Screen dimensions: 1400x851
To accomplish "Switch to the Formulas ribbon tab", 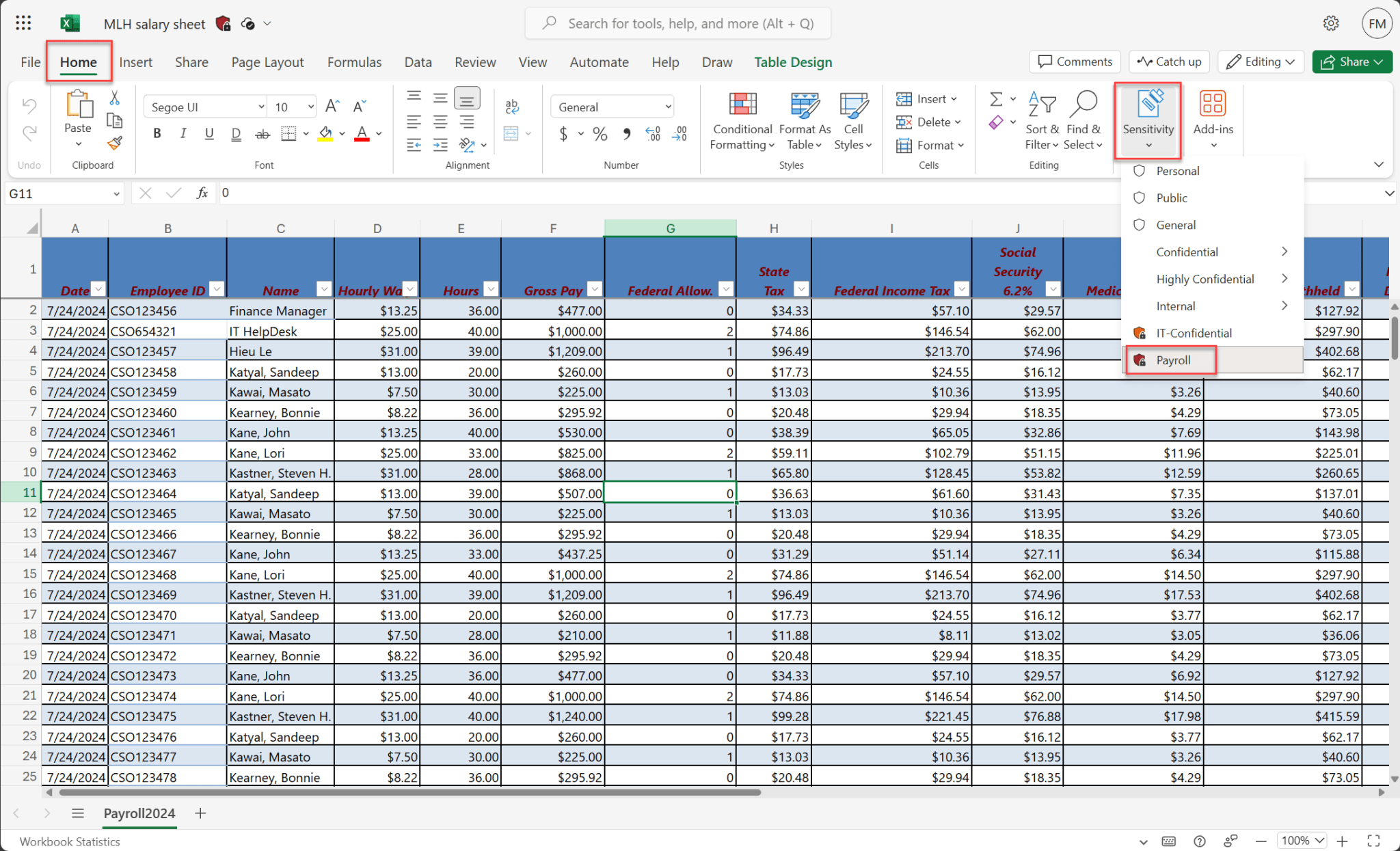I will (354, 62).
